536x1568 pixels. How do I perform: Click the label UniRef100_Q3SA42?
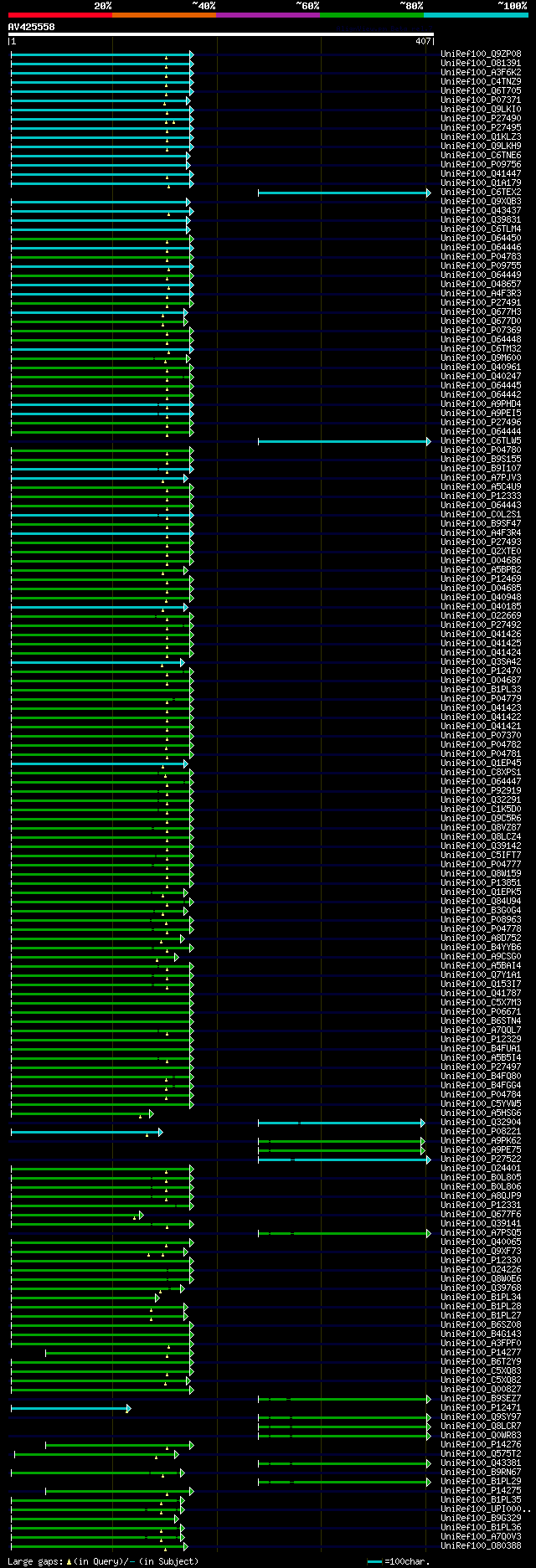coord(481,662)
